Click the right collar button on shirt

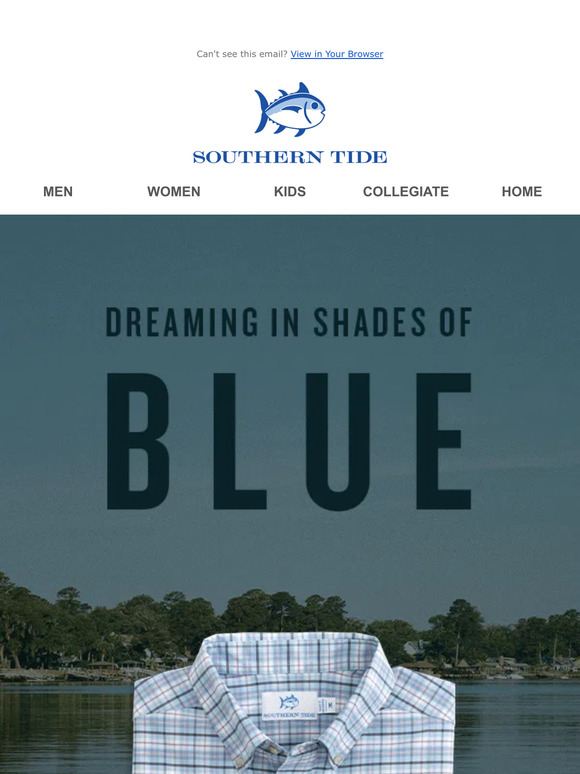tap(336, 758)
